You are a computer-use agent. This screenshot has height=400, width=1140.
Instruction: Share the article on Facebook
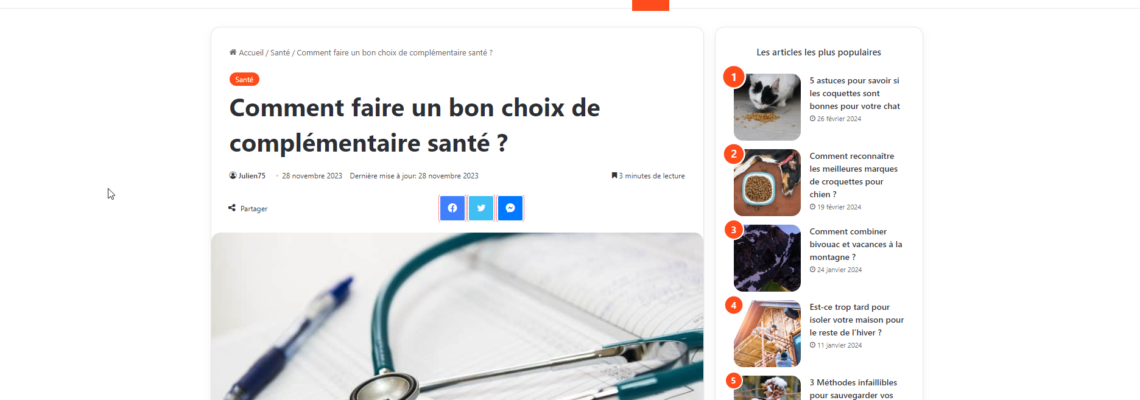(x=452, y=208)
